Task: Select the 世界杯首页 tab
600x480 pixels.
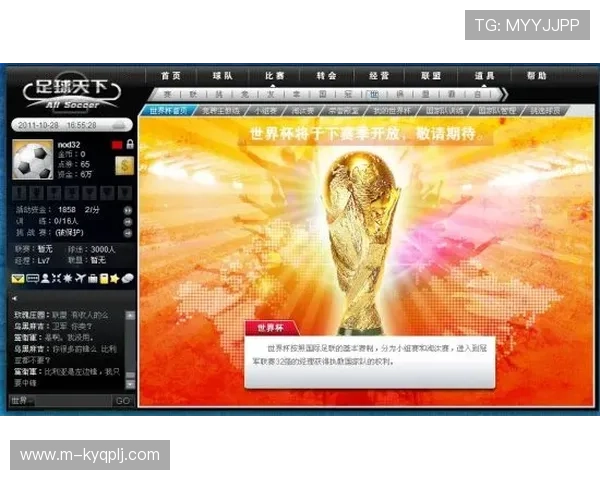Action: click(168, 111)
